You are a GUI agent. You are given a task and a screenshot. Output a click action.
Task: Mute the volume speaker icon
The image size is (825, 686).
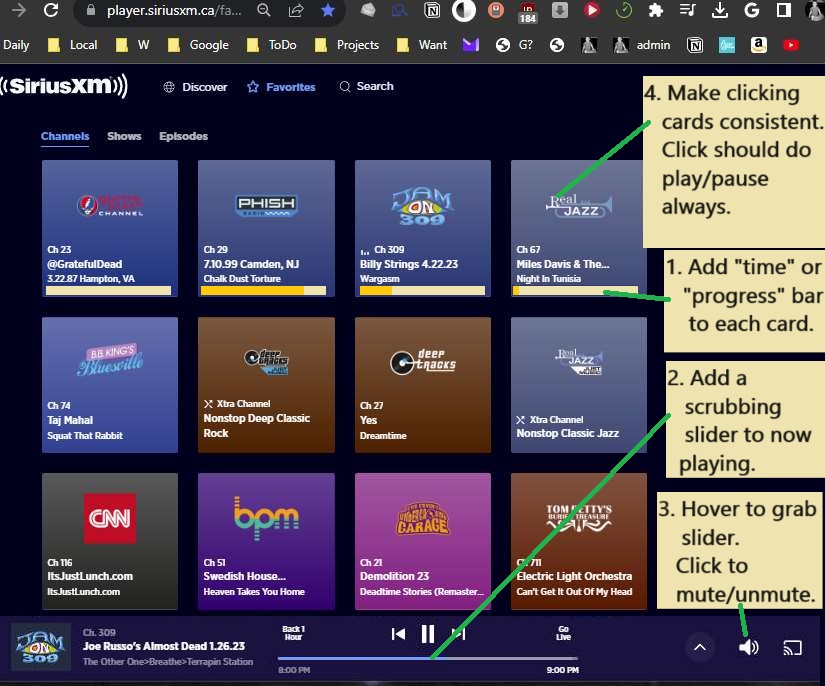tap(748, 647)
